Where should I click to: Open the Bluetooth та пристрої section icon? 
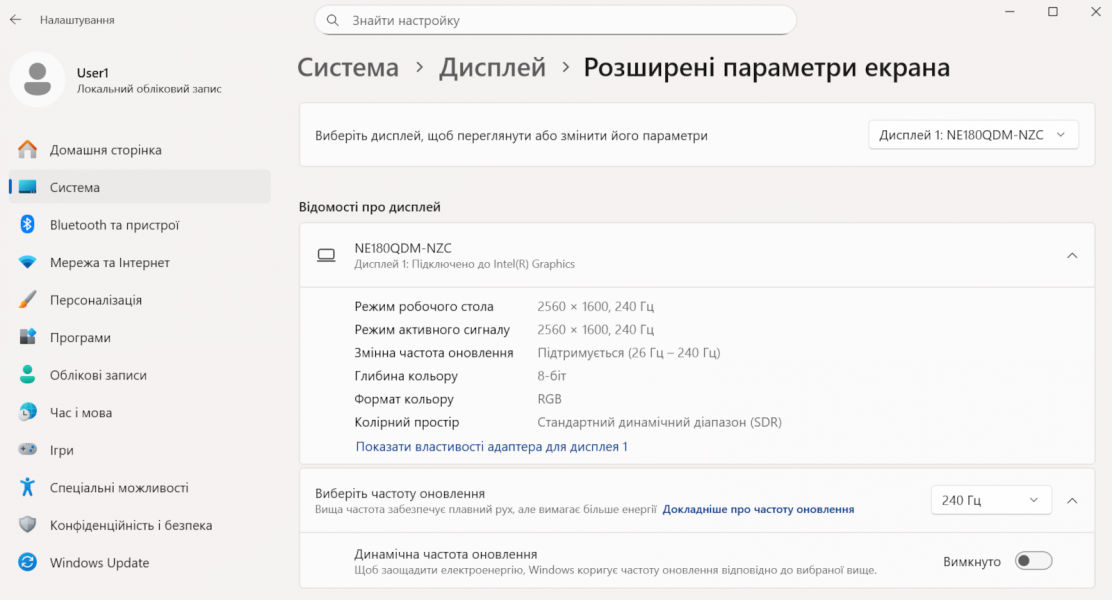click(x=28, y=225)
